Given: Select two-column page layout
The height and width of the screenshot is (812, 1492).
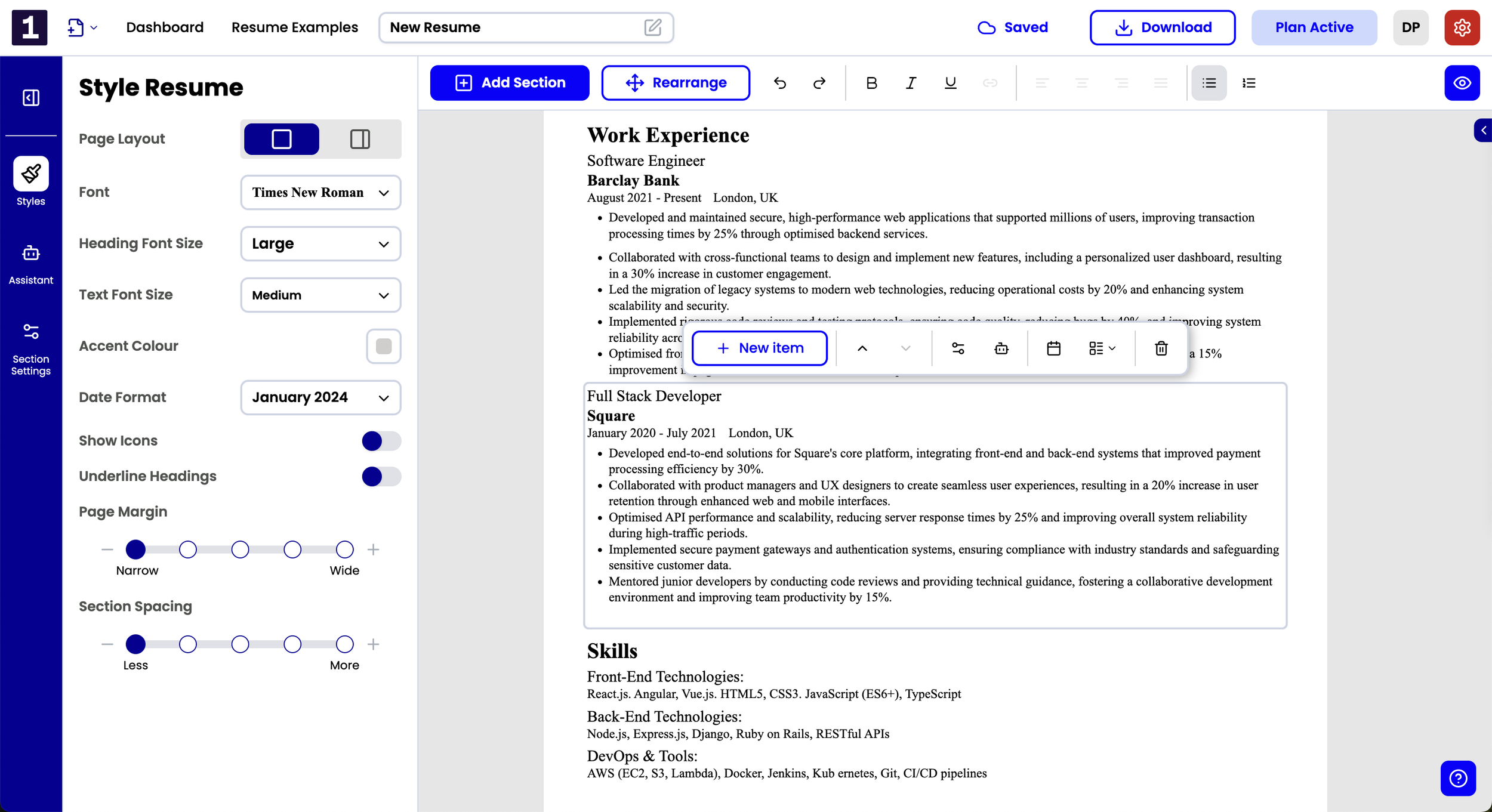Looking at the screenshot, I should 360,139.
